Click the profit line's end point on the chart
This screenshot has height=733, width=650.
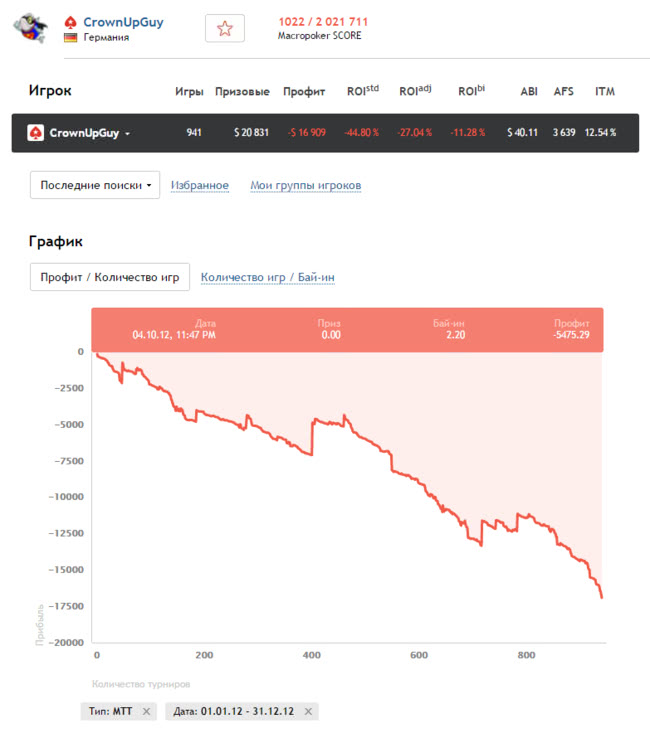(602, 598)
